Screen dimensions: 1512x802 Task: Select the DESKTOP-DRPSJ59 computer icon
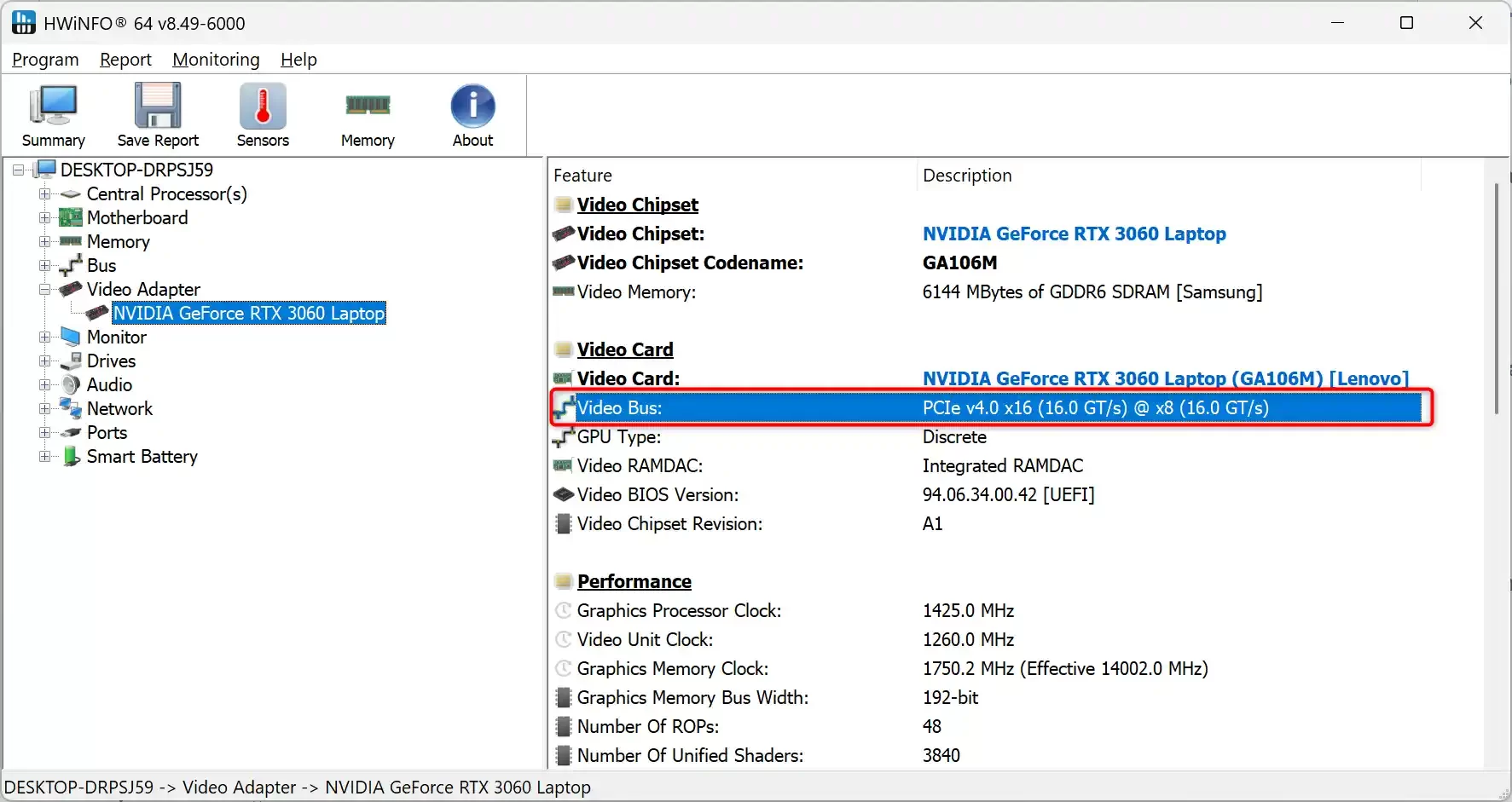click(x=44, y=170)
